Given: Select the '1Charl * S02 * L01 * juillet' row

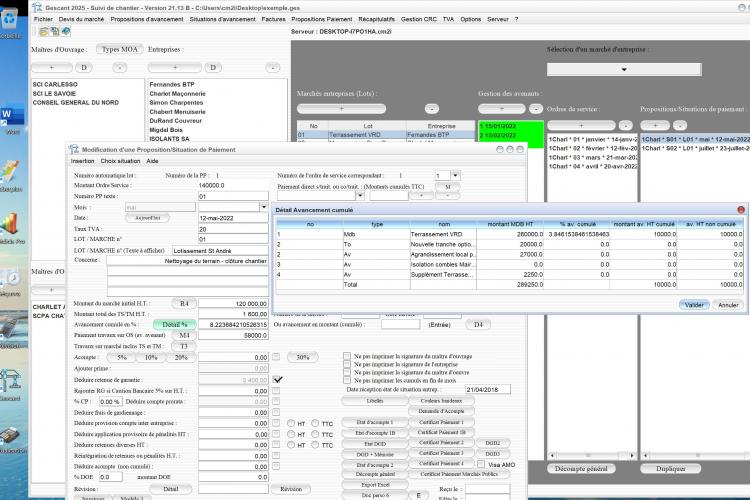Looking at the screenshot, I should pos(695,148).
